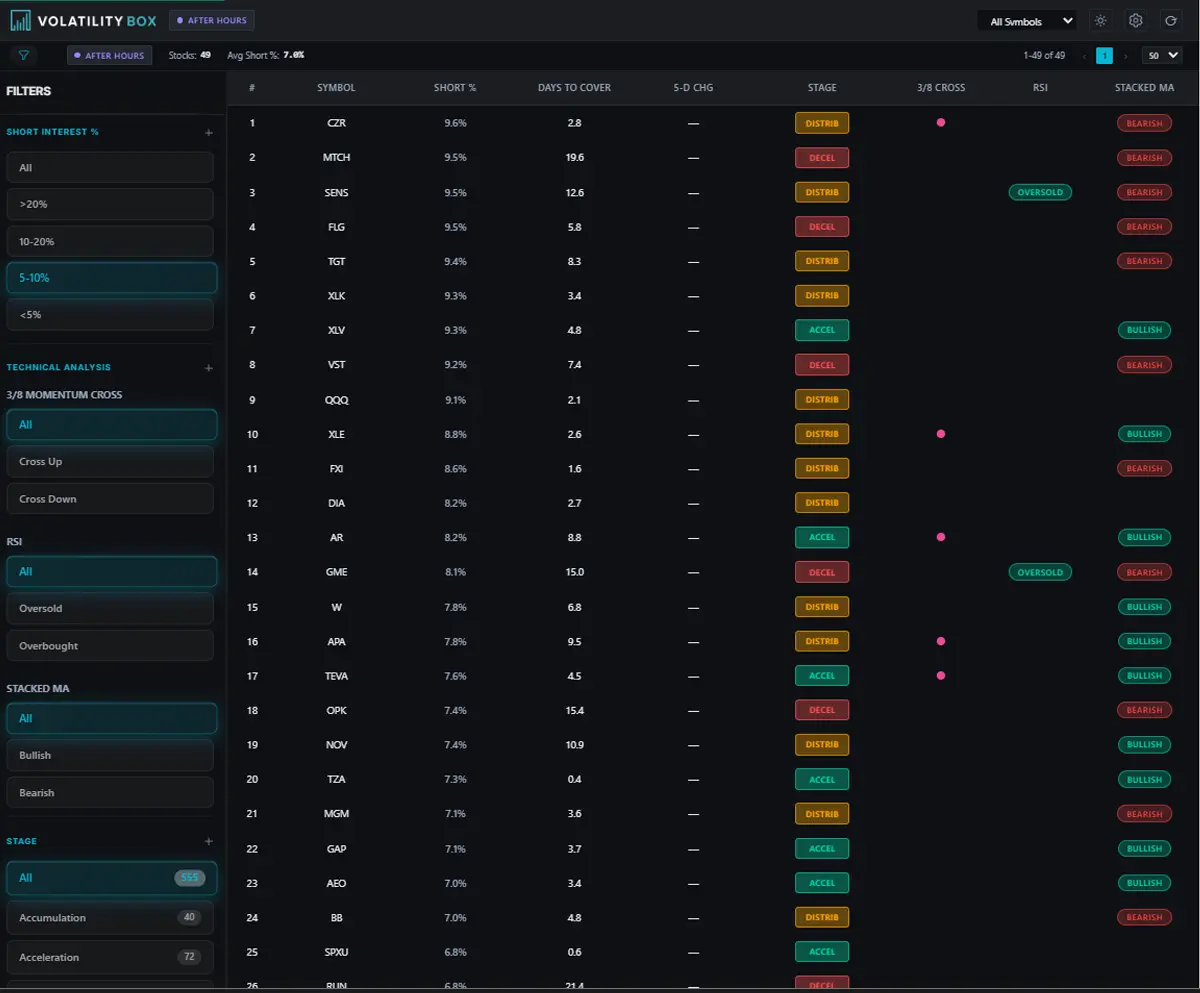Select the Cross Up momentum filter
The image size is (1200, 993).
pos(110,461)
